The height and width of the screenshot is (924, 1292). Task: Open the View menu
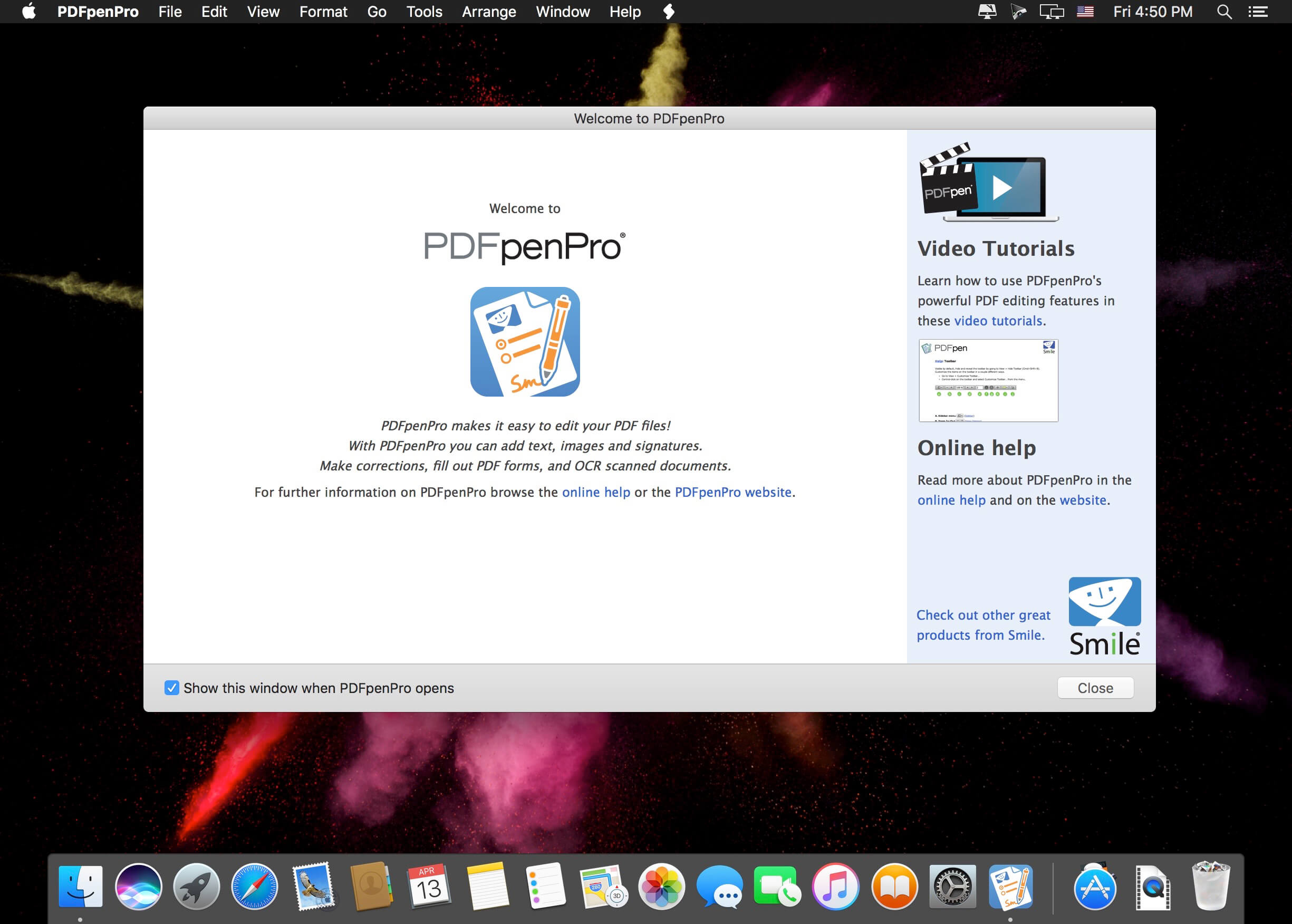coord(263,12)
